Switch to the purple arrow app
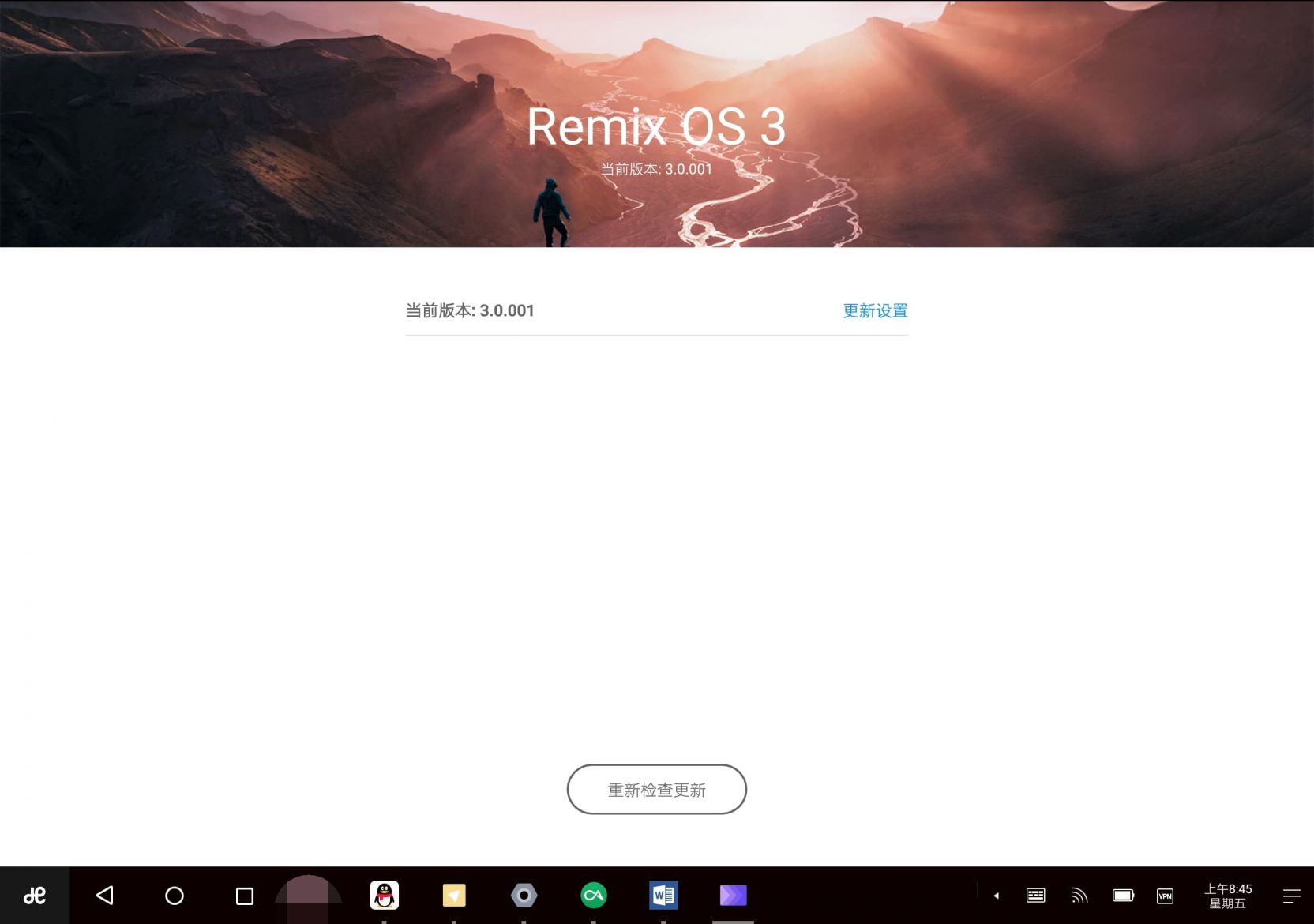 (734, 896)
